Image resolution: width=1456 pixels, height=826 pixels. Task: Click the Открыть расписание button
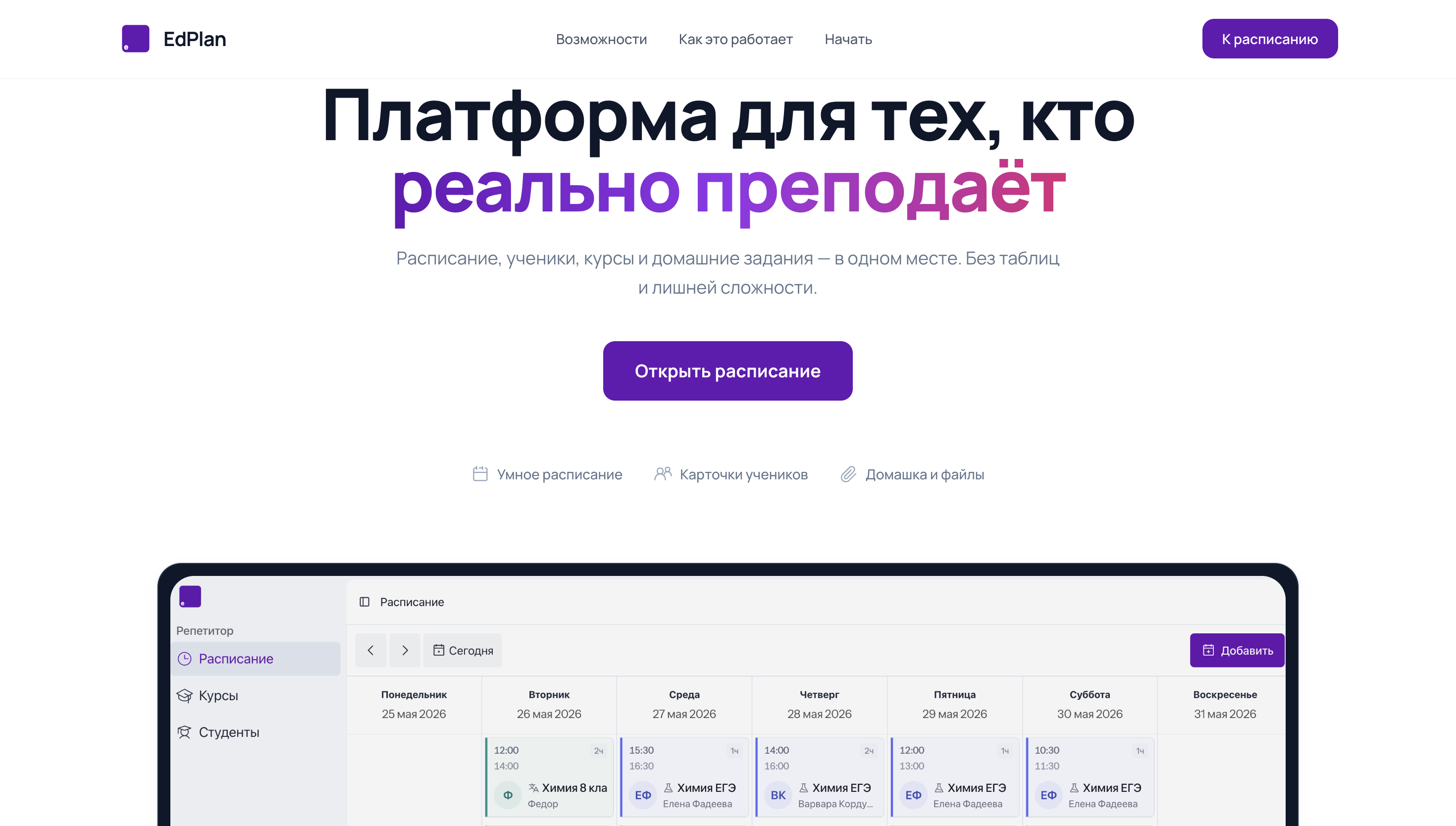pos(728,371)
